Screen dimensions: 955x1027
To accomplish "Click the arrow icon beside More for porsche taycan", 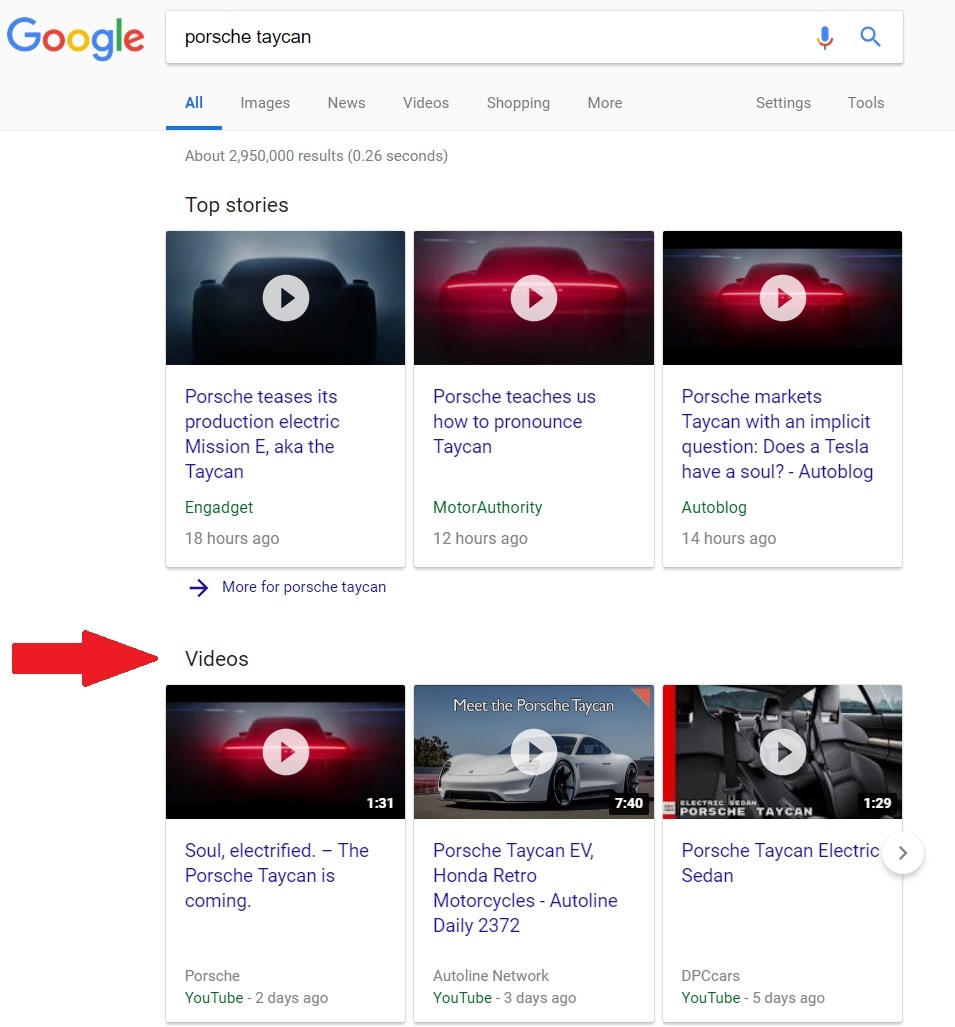I will coord(198,588).
